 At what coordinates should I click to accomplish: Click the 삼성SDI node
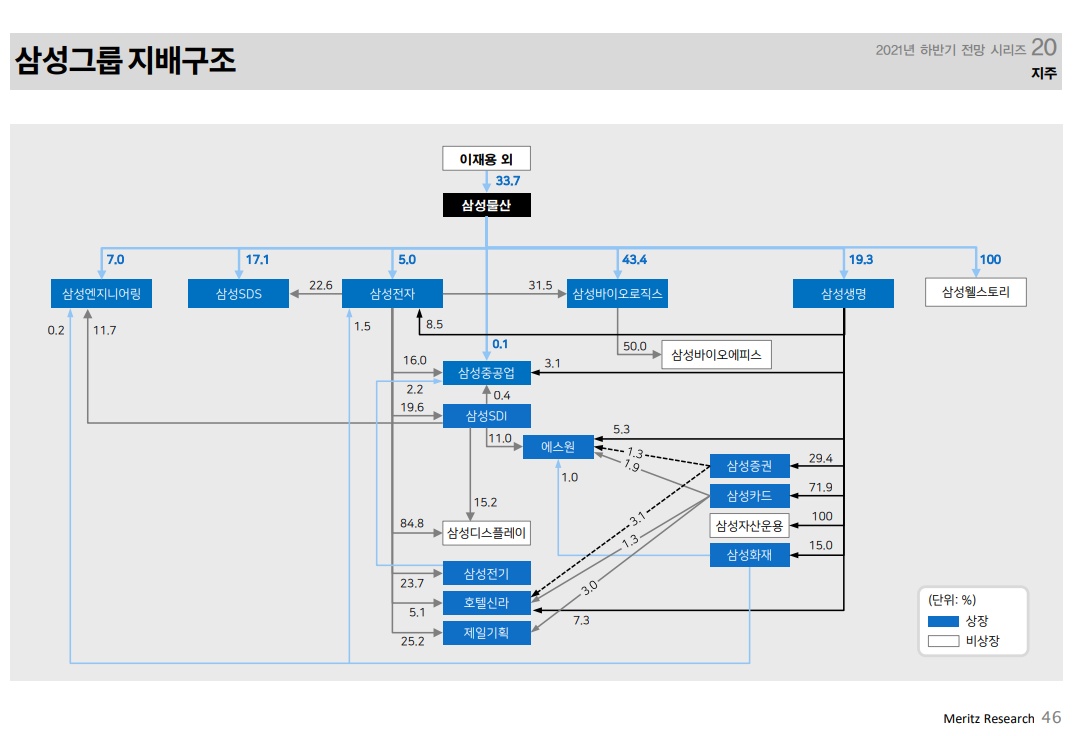click(486, 416)
